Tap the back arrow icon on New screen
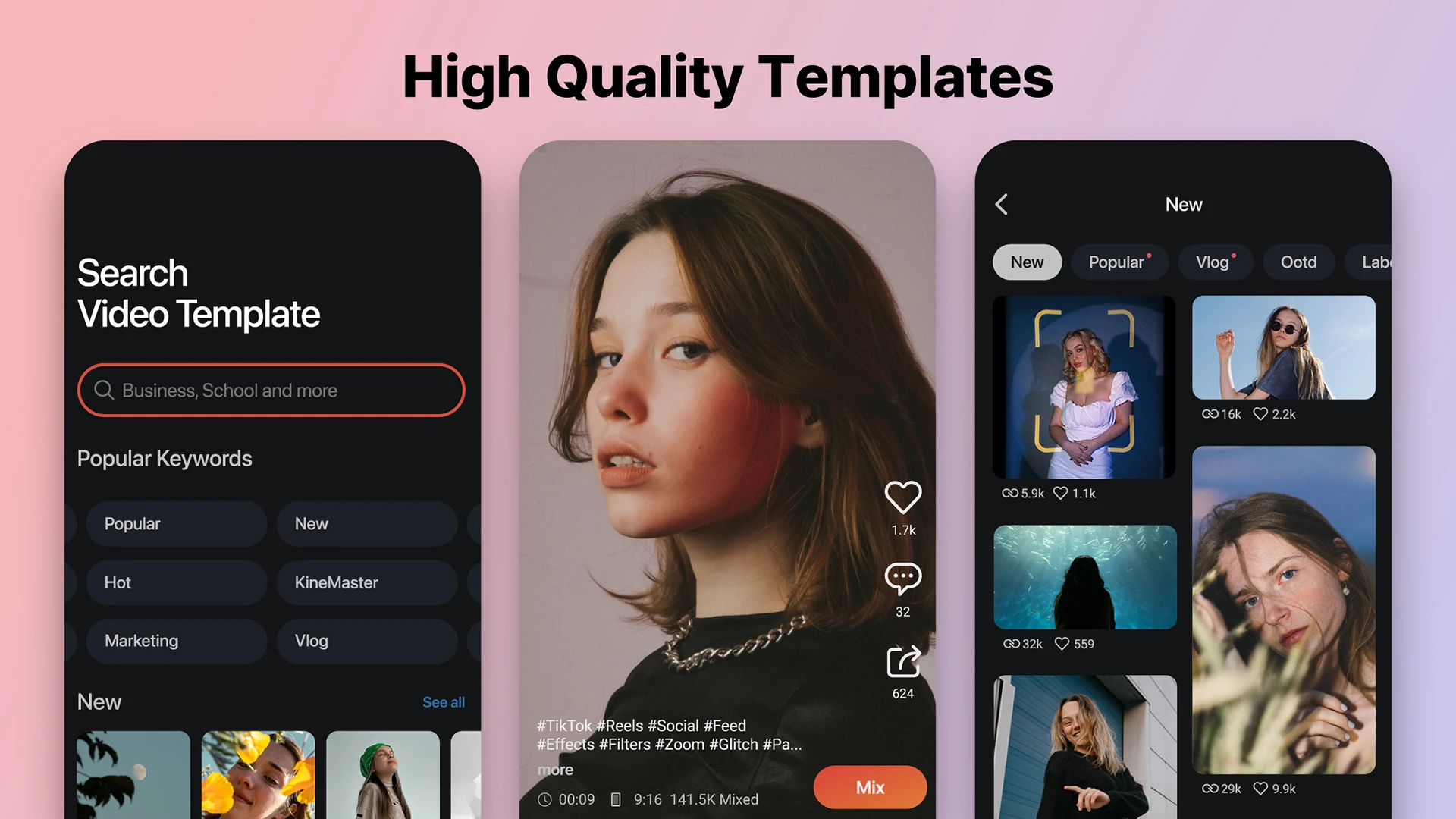The height and width of the screenshot is (819, 1456). [1002, 204]
